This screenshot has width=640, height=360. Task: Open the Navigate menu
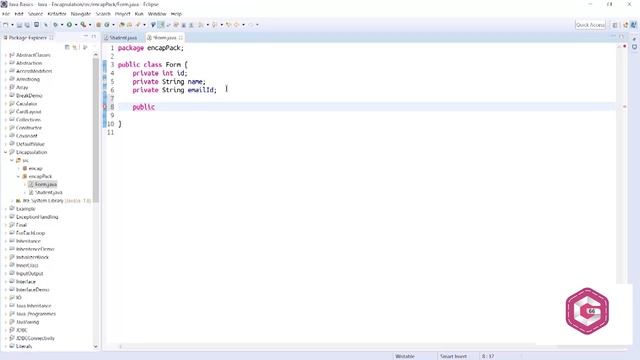81,14
